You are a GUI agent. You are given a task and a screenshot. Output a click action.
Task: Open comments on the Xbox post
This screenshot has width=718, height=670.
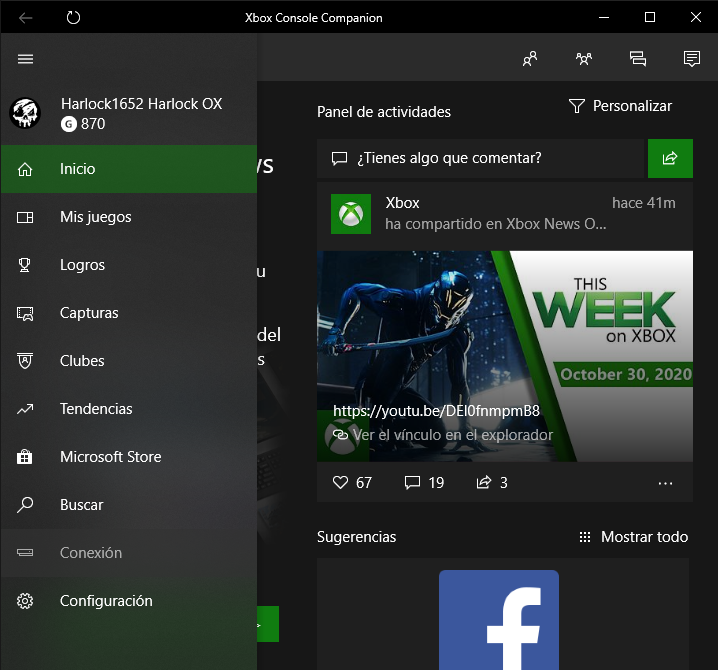coord(412,482)
